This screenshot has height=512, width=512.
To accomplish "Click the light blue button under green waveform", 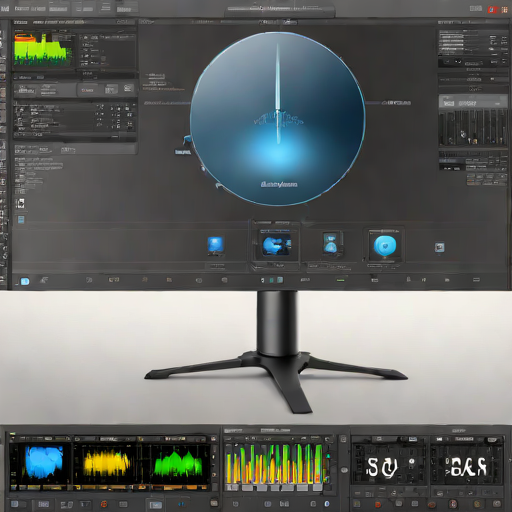I will pos(156,504).
